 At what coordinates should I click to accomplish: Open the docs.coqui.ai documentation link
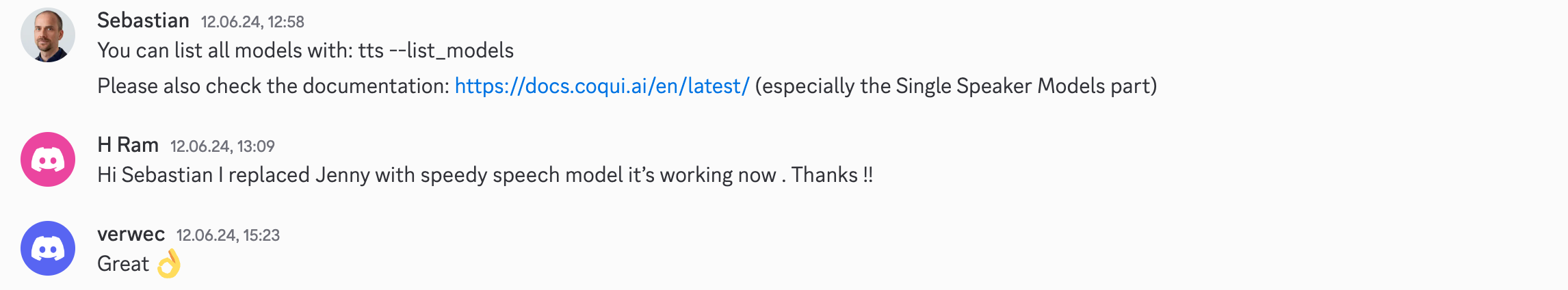tap(602, 86)
